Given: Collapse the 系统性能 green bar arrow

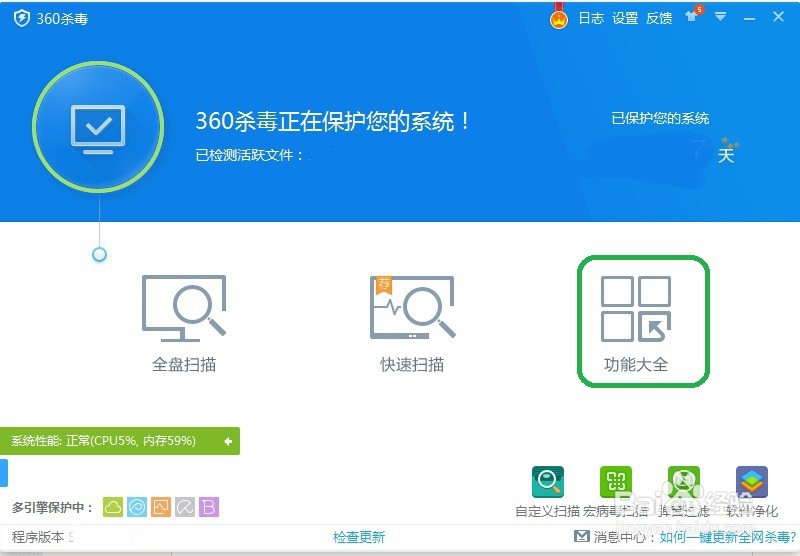Looking at the screenshot, I should pos(228,441).
